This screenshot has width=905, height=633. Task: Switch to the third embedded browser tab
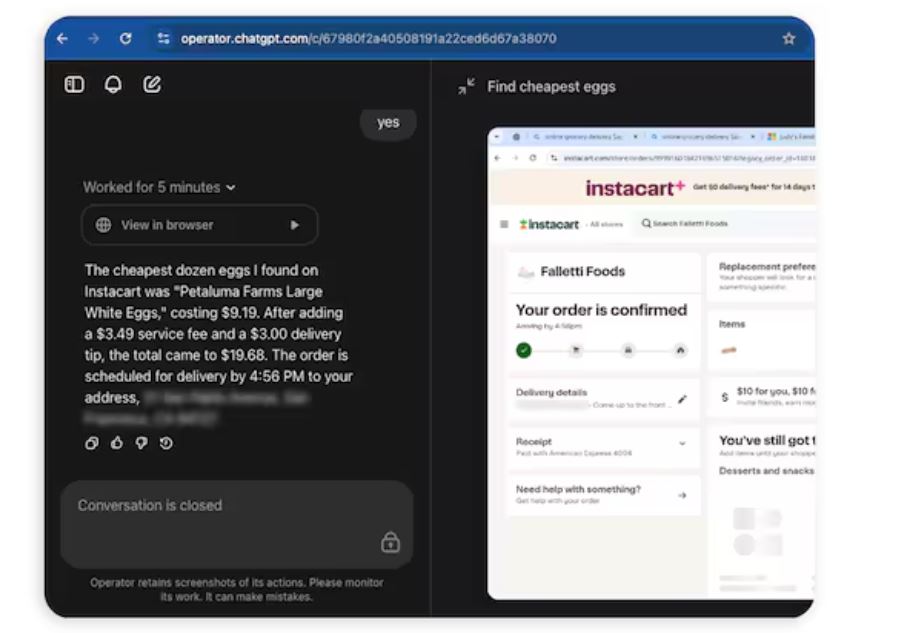[x=791, y=137]
